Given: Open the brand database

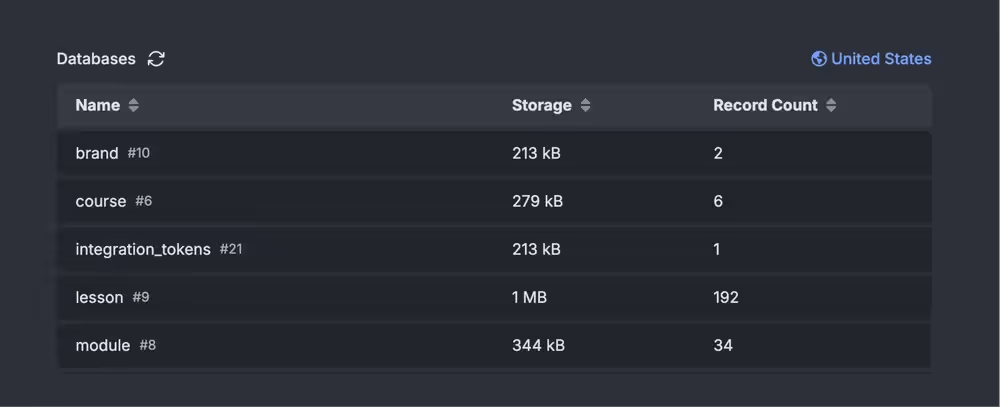Looking at the screenshot, I should tap(97, 154).
